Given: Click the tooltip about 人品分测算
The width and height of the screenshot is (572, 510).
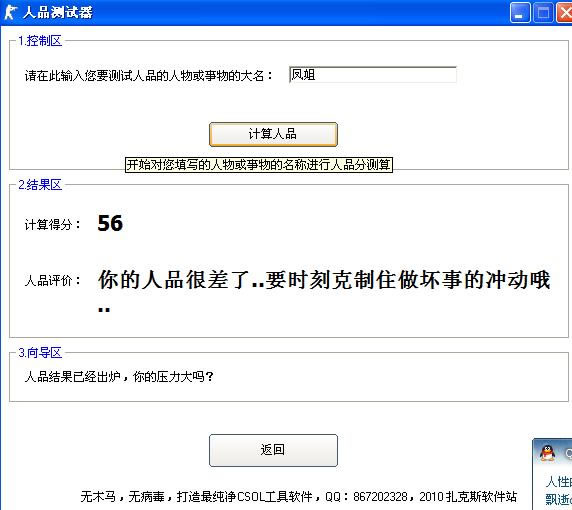Looking at the screenshot, I should coord(259,165).
